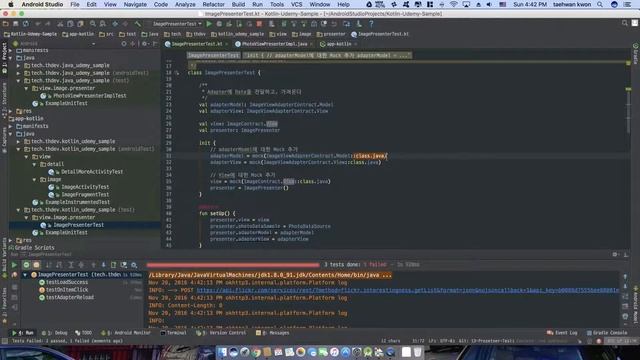Switch to PhotoViewPresenterImpl.java tab
Image resolution: width=640 pixels, height=360 pixels.
coord(274,44)
